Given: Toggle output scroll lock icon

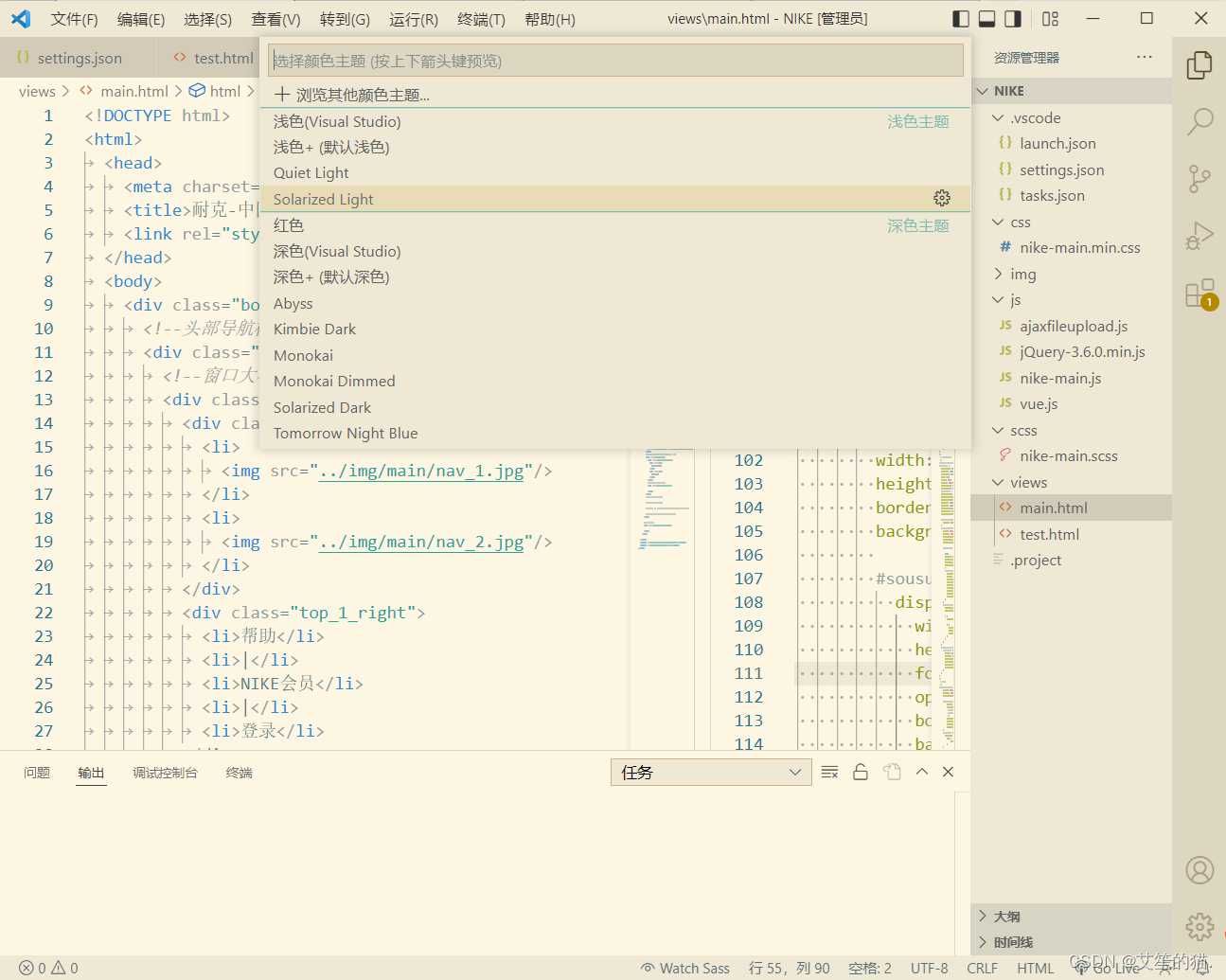Looking at the screenshot, I should pyautogui.click(x=861, y=772).
